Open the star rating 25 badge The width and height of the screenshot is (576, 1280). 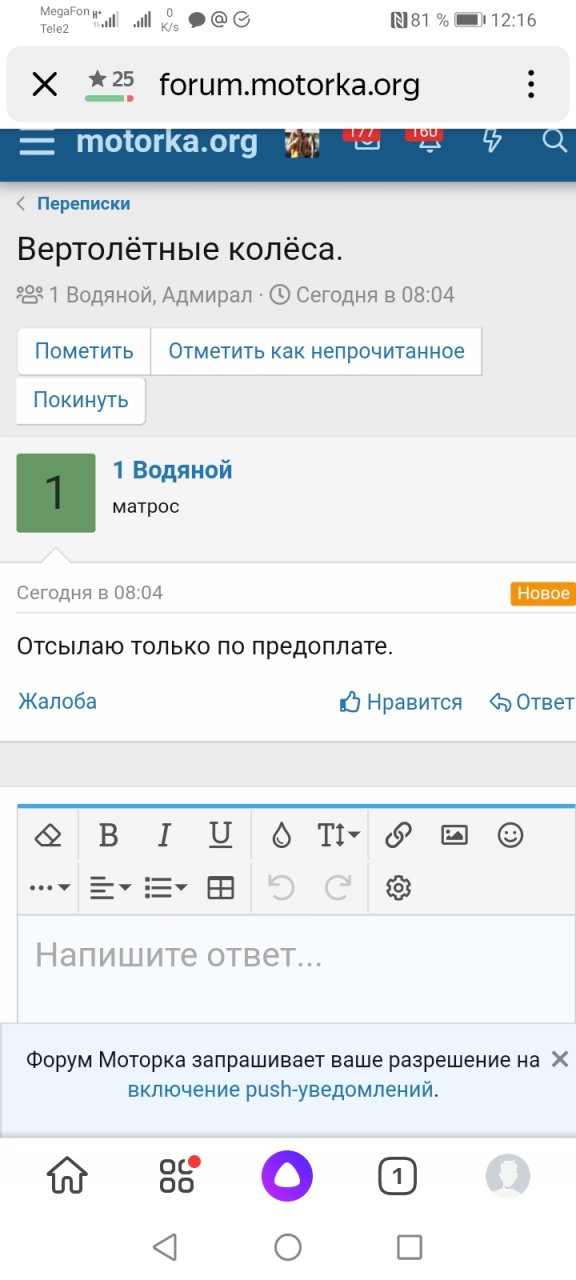110,84
